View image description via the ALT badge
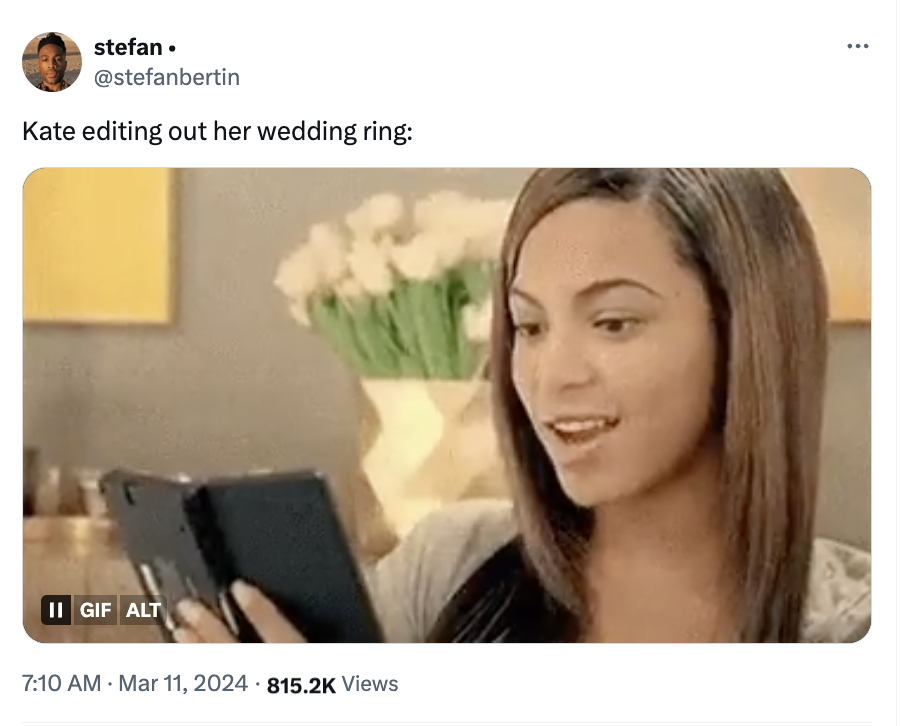 (143, 608)
